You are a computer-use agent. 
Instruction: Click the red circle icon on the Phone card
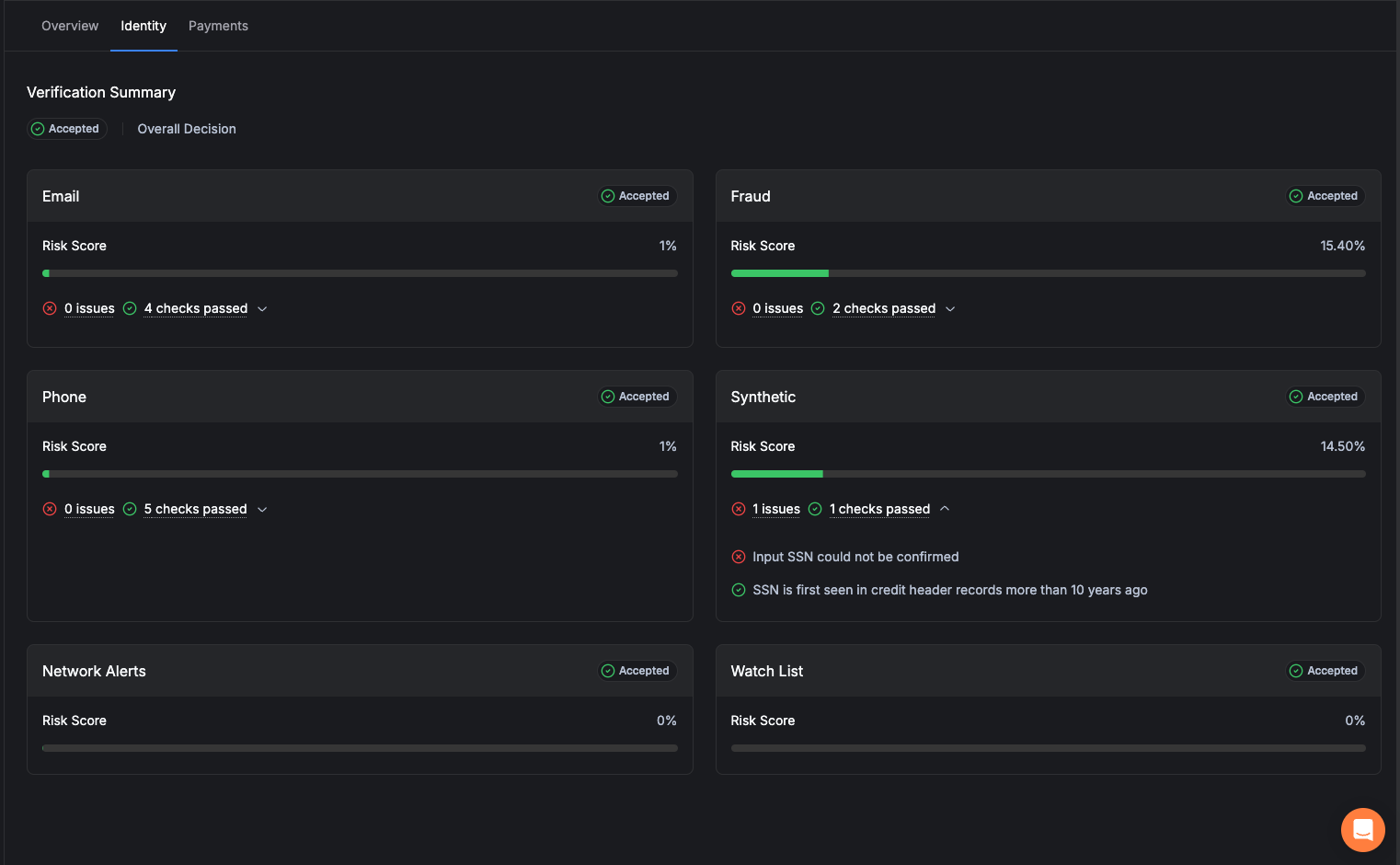click(50, 509)
